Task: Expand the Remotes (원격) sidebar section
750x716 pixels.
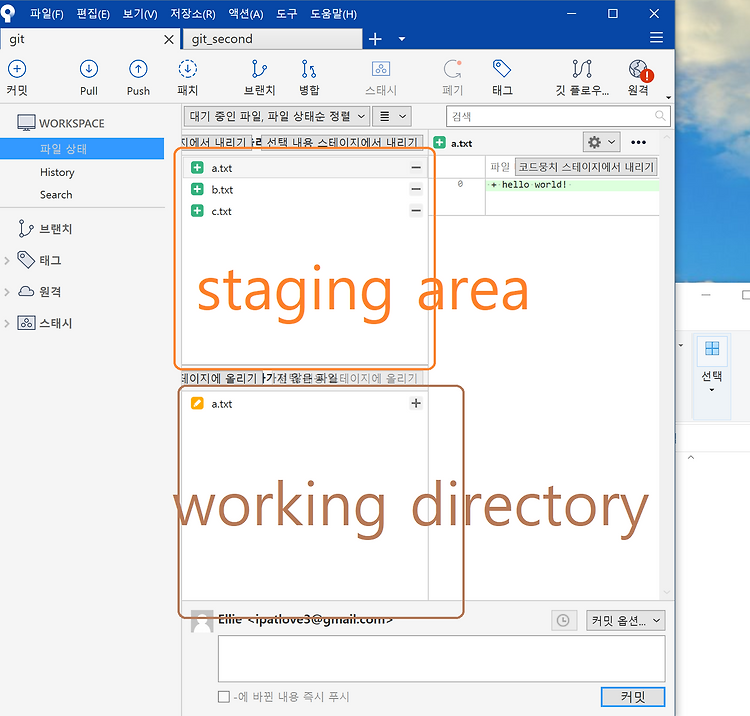Action: (7, 292)
